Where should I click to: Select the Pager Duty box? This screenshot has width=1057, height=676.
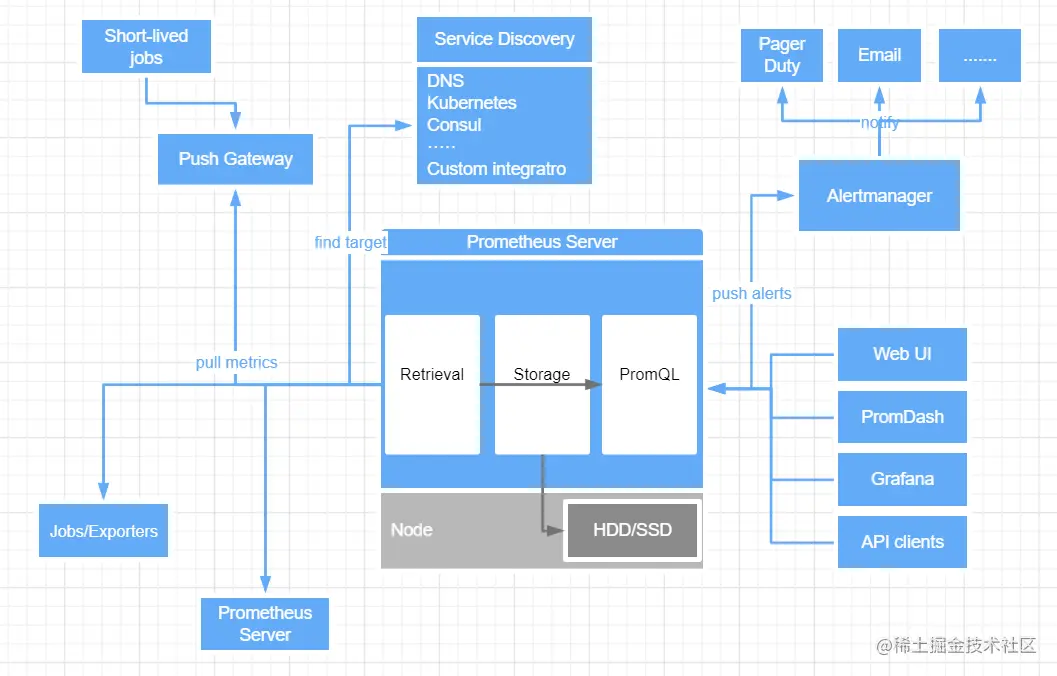(x=782, y=55)
